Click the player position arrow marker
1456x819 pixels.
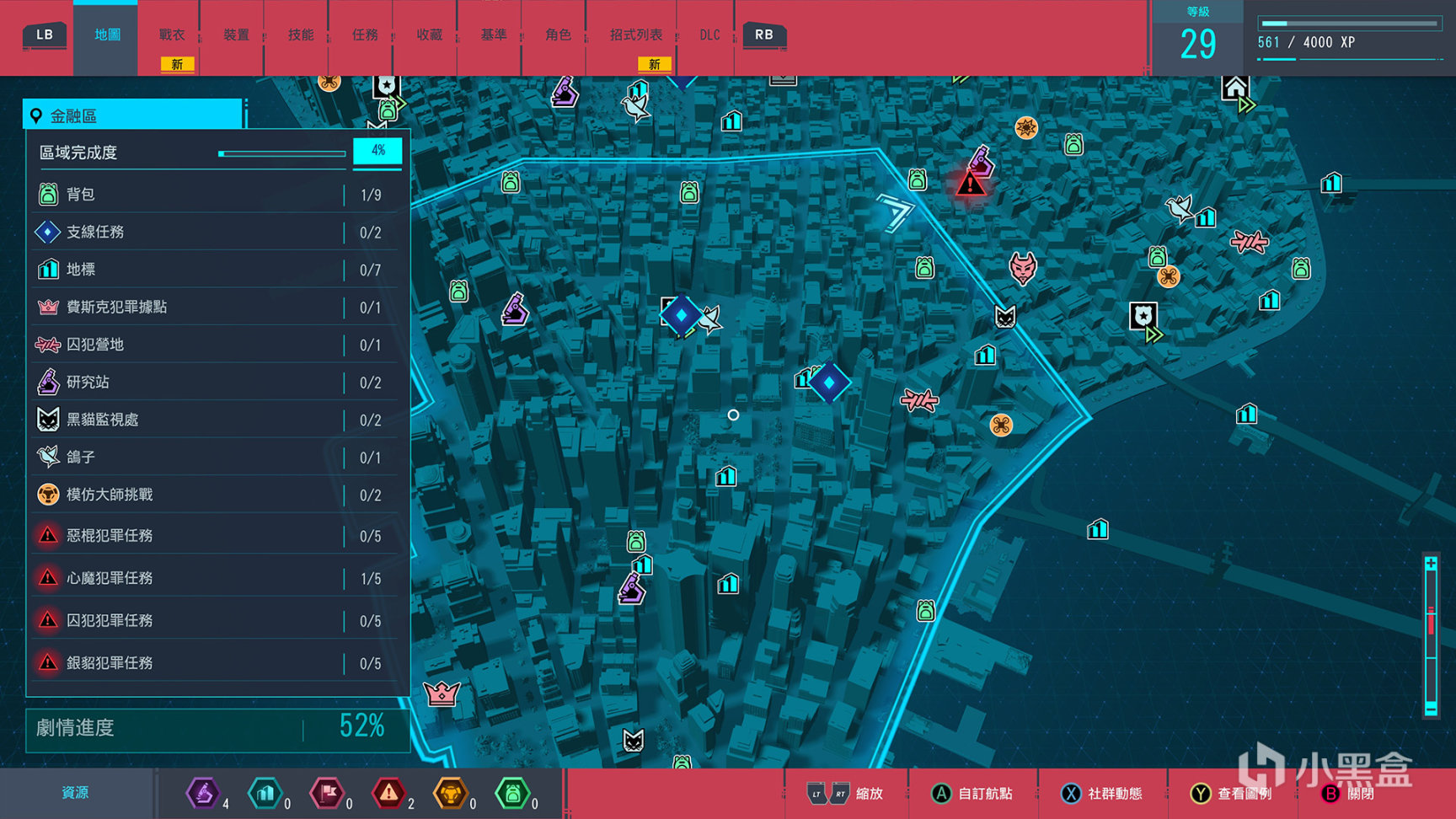895,211
